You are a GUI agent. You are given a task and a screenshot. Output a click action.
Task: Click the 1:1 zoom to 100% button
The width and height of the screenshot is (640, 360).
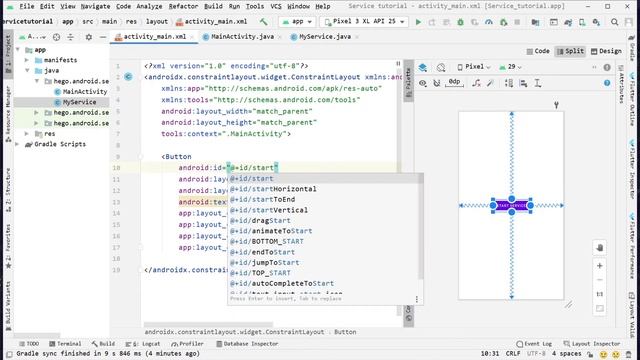[600, 294]
